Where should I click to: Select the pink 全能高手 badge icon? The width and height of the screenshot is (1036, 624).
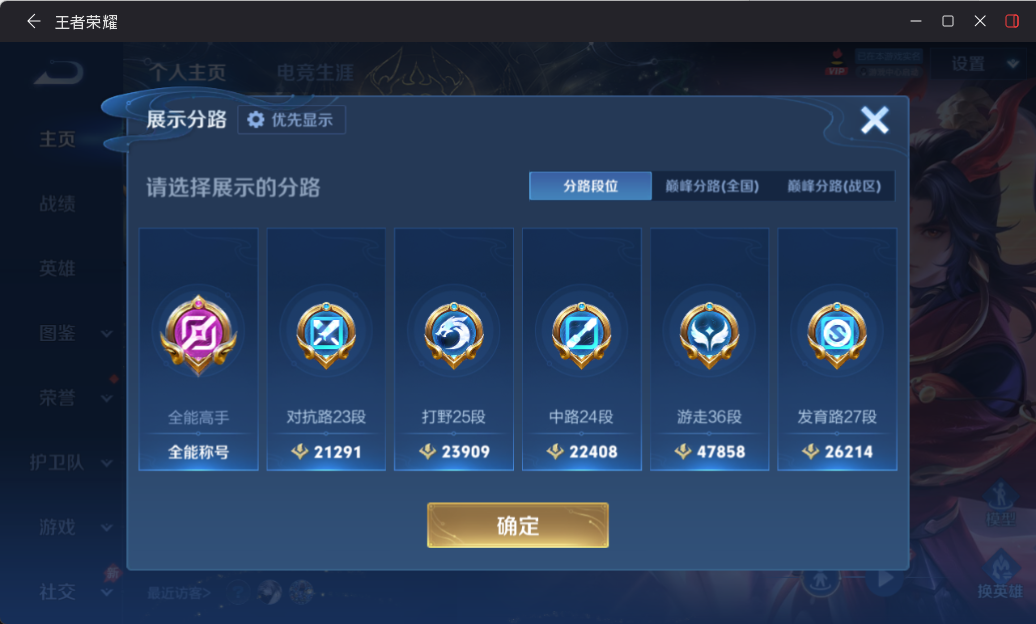point(198,334)
